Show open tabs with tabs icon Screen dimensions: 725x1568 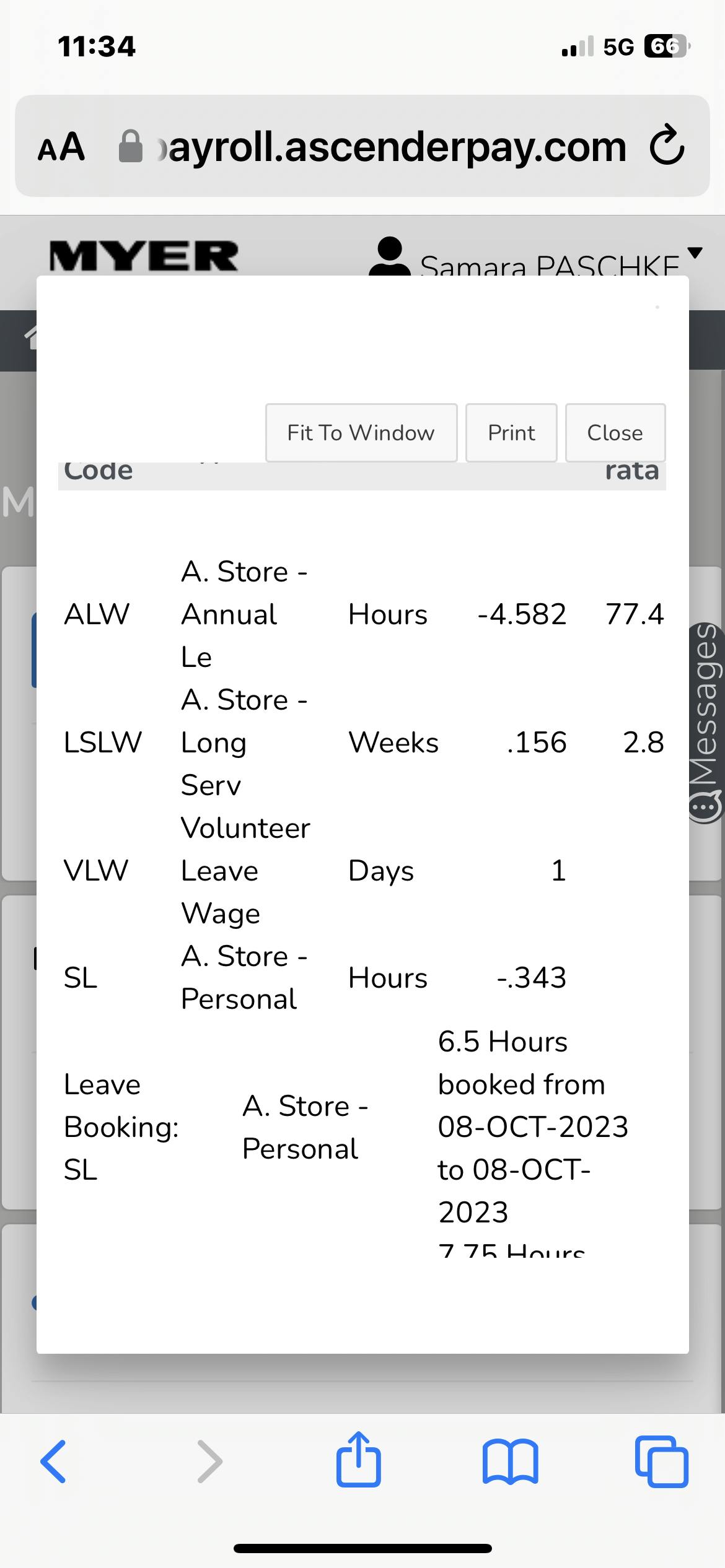[x=661, y=1461]
